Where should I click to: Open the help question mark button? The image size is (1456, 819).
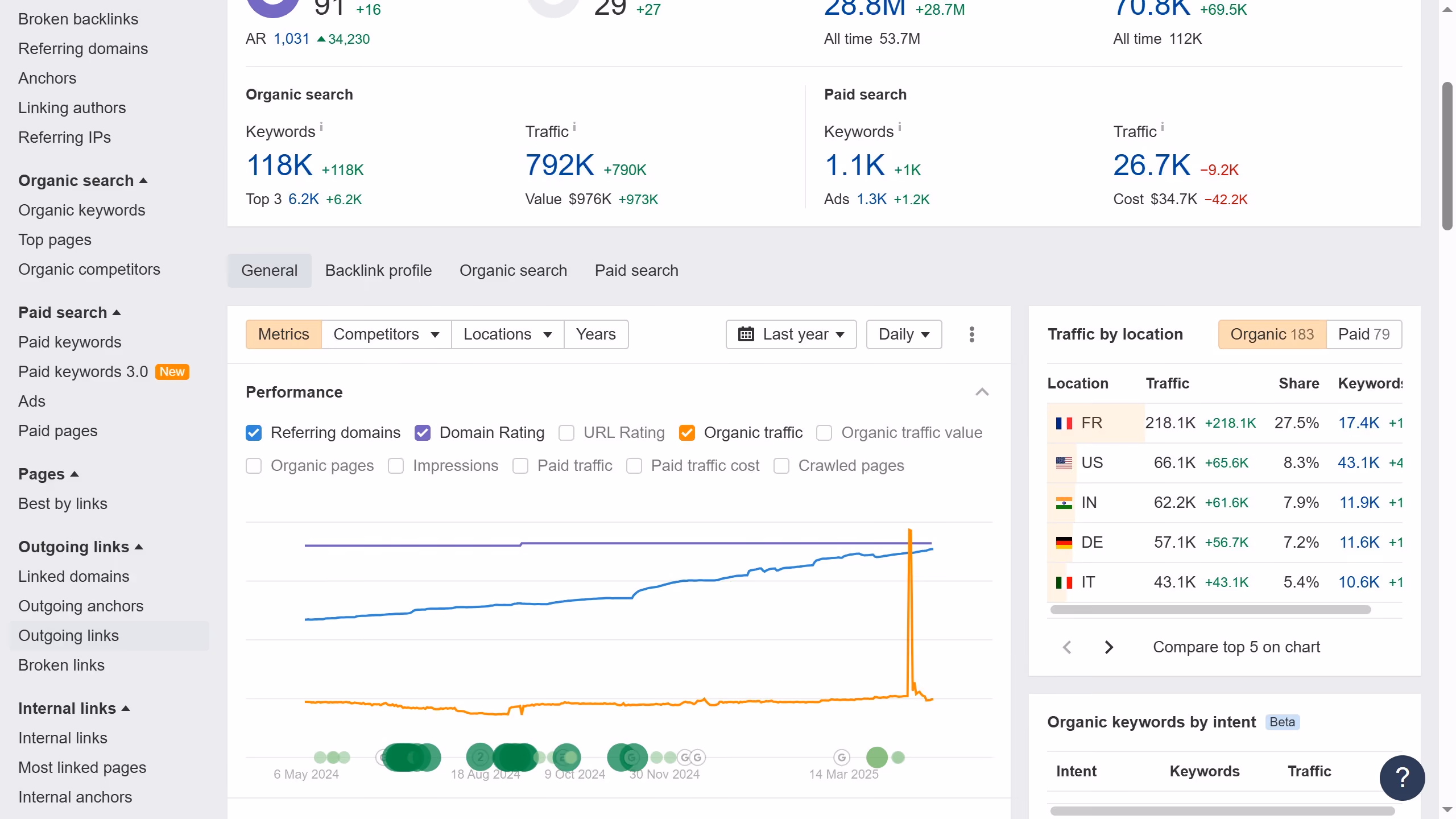tap(1402, 777)
